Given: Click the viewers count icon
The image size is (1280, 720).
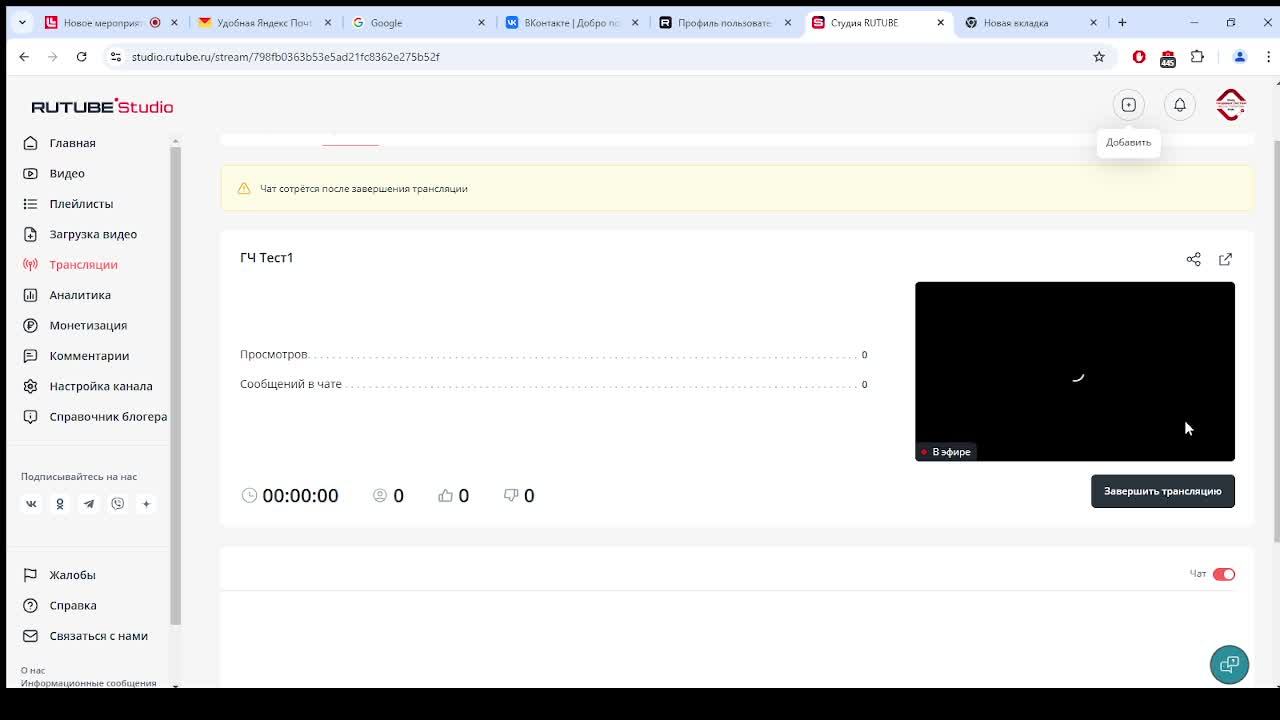Looking at the screenshot, I should (x=380, y=495).
